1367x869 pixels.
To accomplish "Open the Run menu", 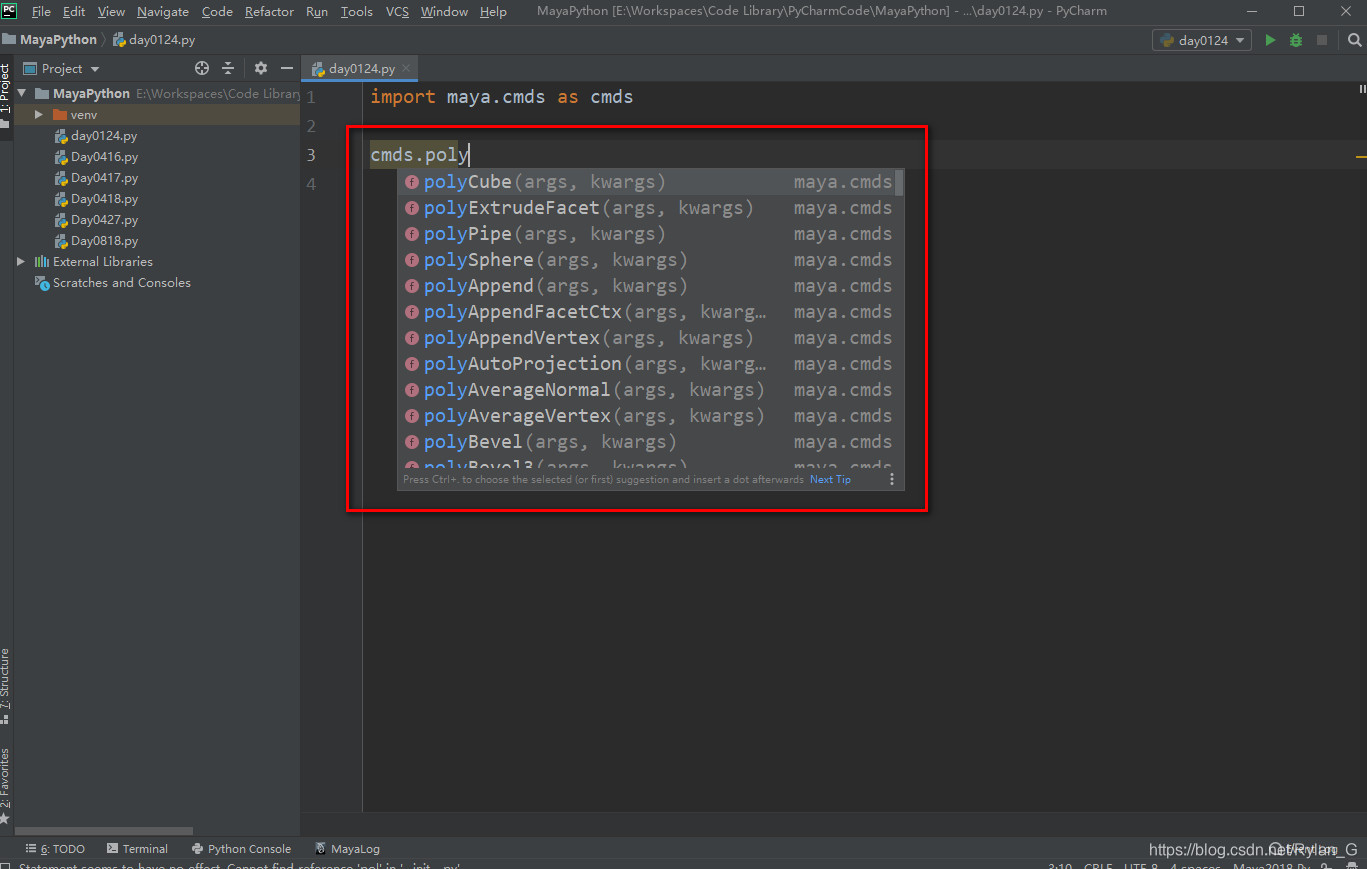I will [317, 12].
